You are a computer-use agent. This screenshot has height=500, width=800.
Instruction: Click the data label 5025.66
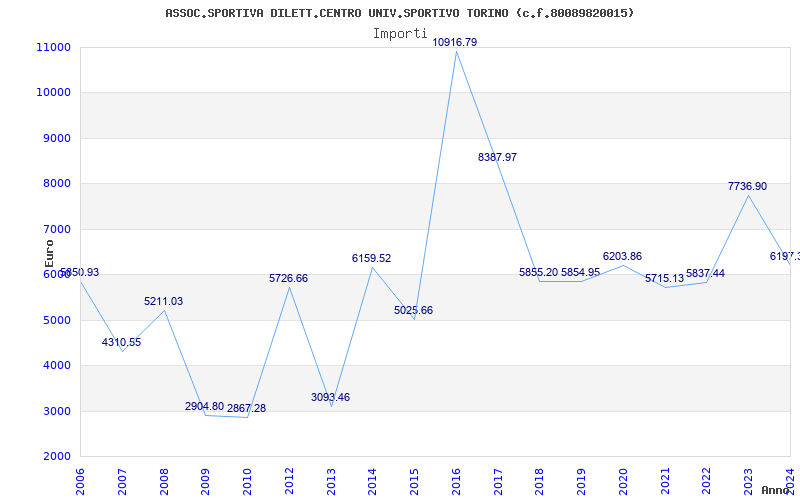pyautogui.click(x=413, y=310)
